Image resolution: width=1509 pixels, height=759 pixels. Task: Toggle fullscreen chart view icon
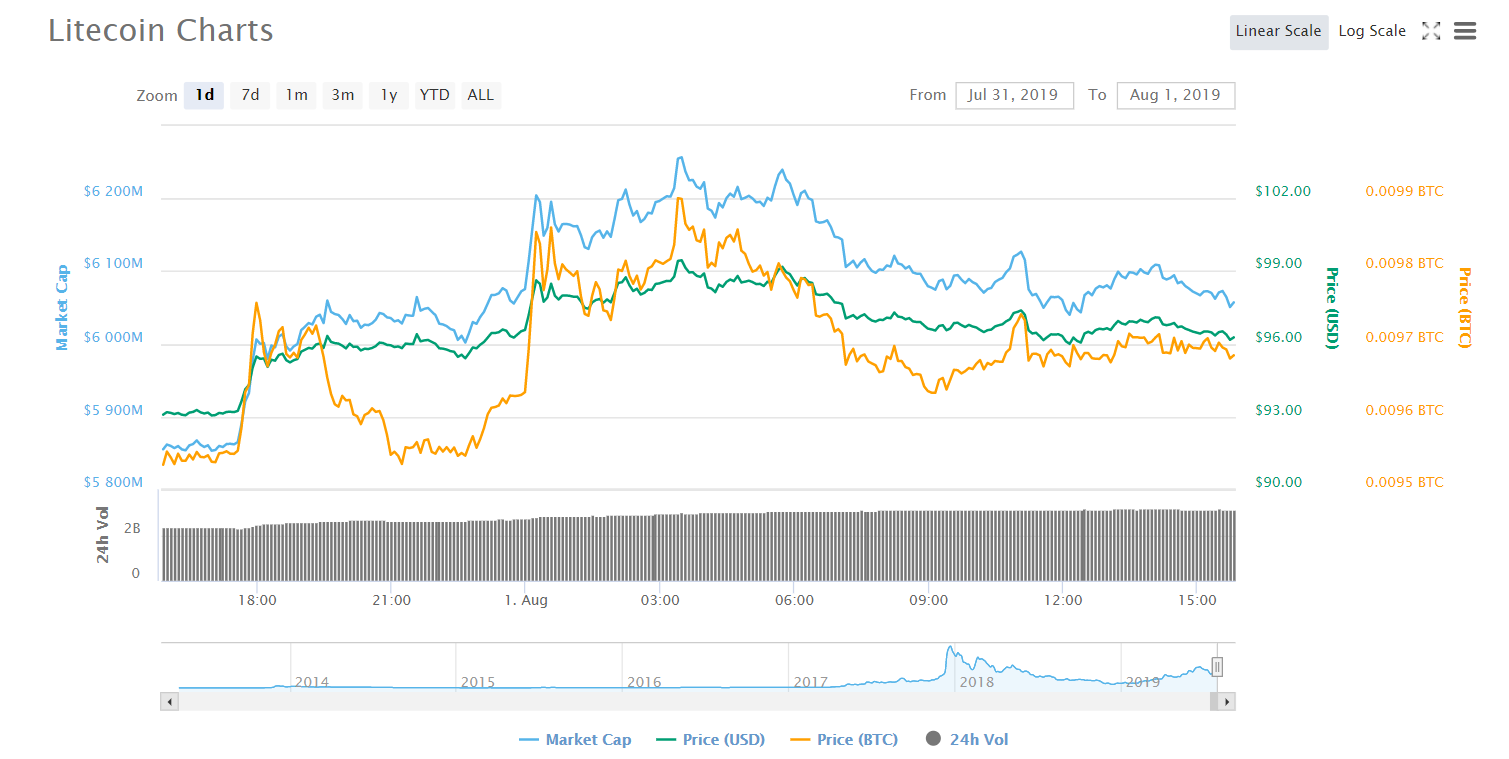pyautogui.click(x=1431, y=31)
